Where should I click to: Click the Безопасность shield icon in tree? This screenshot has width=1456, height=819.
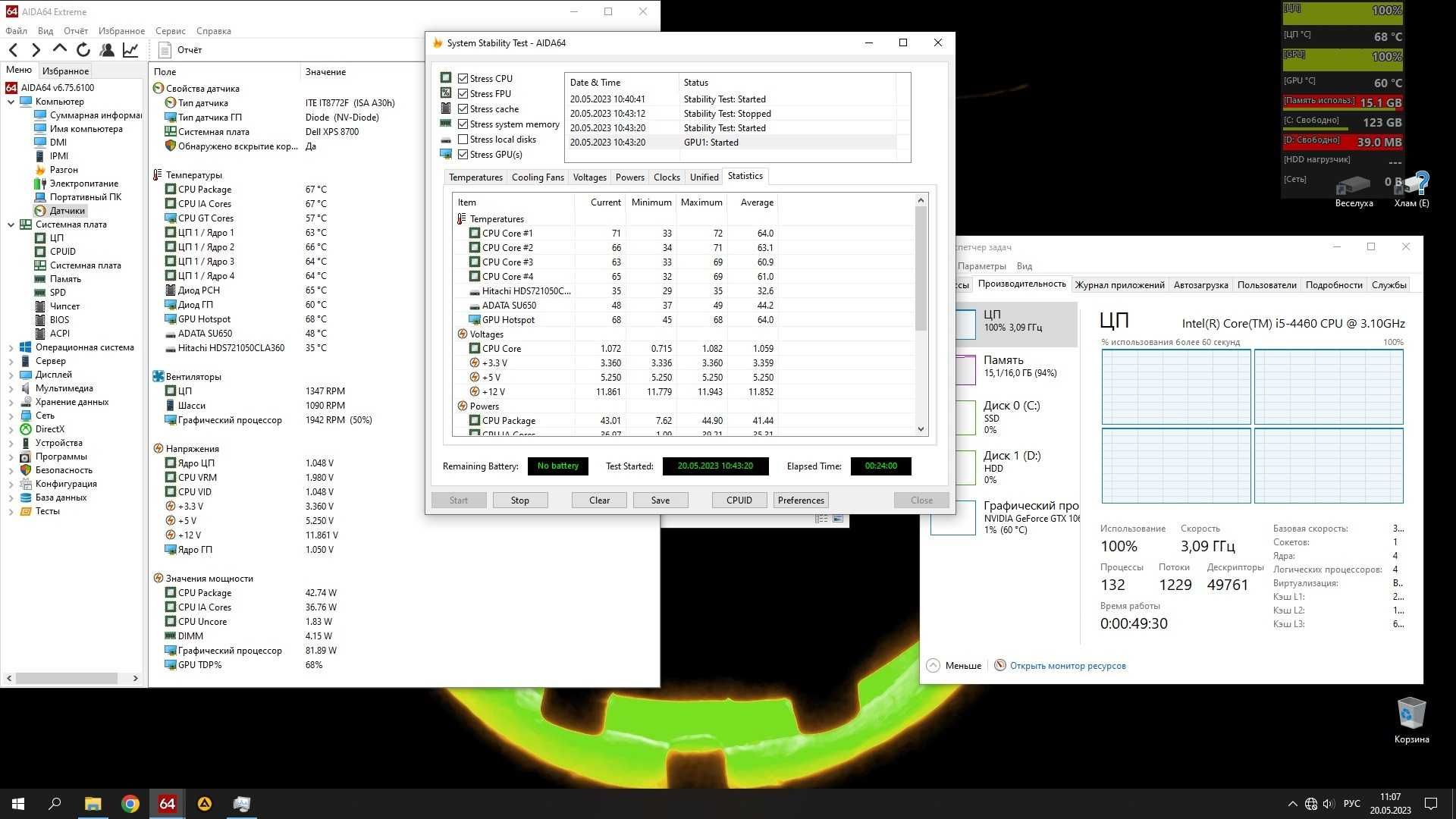click(x=26, y=470)
